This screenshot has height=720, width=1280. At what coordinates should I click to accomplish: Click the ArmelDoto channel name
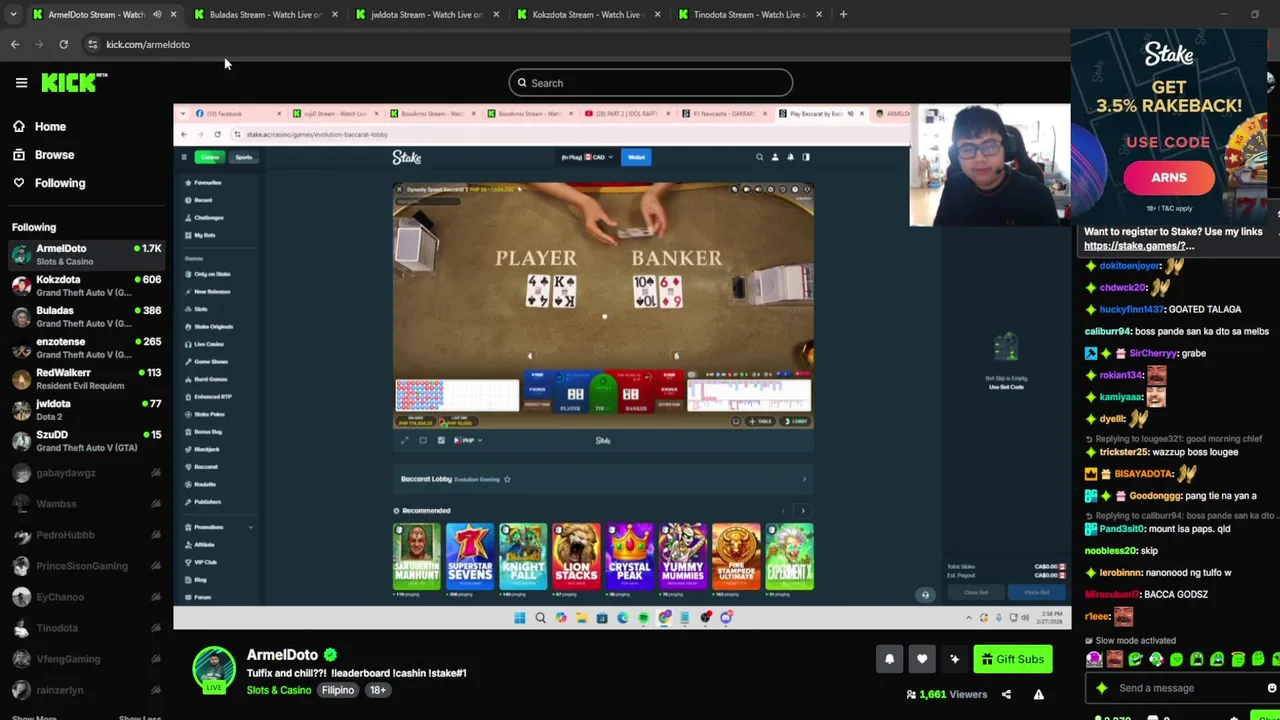(x=282, y=655)
